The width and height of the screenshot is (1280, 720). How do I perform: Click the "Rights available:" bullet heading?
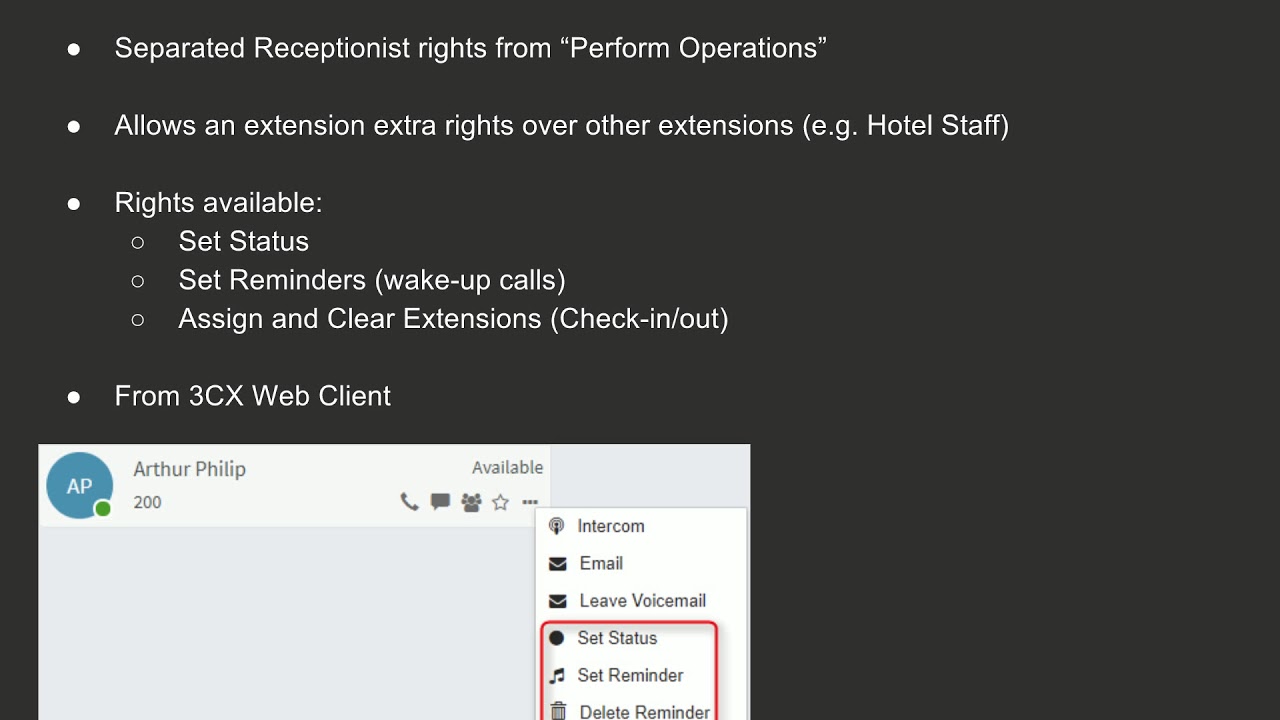(218, 203)
